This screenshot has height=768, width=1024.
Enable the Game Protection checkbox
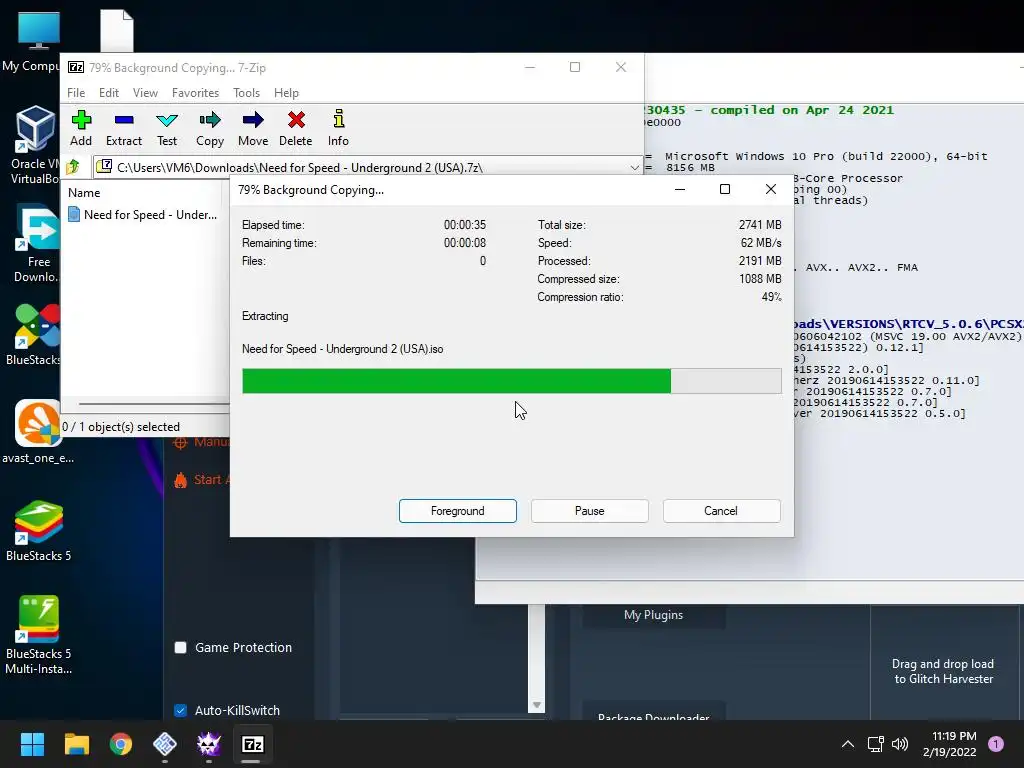(x=181, y=647)
